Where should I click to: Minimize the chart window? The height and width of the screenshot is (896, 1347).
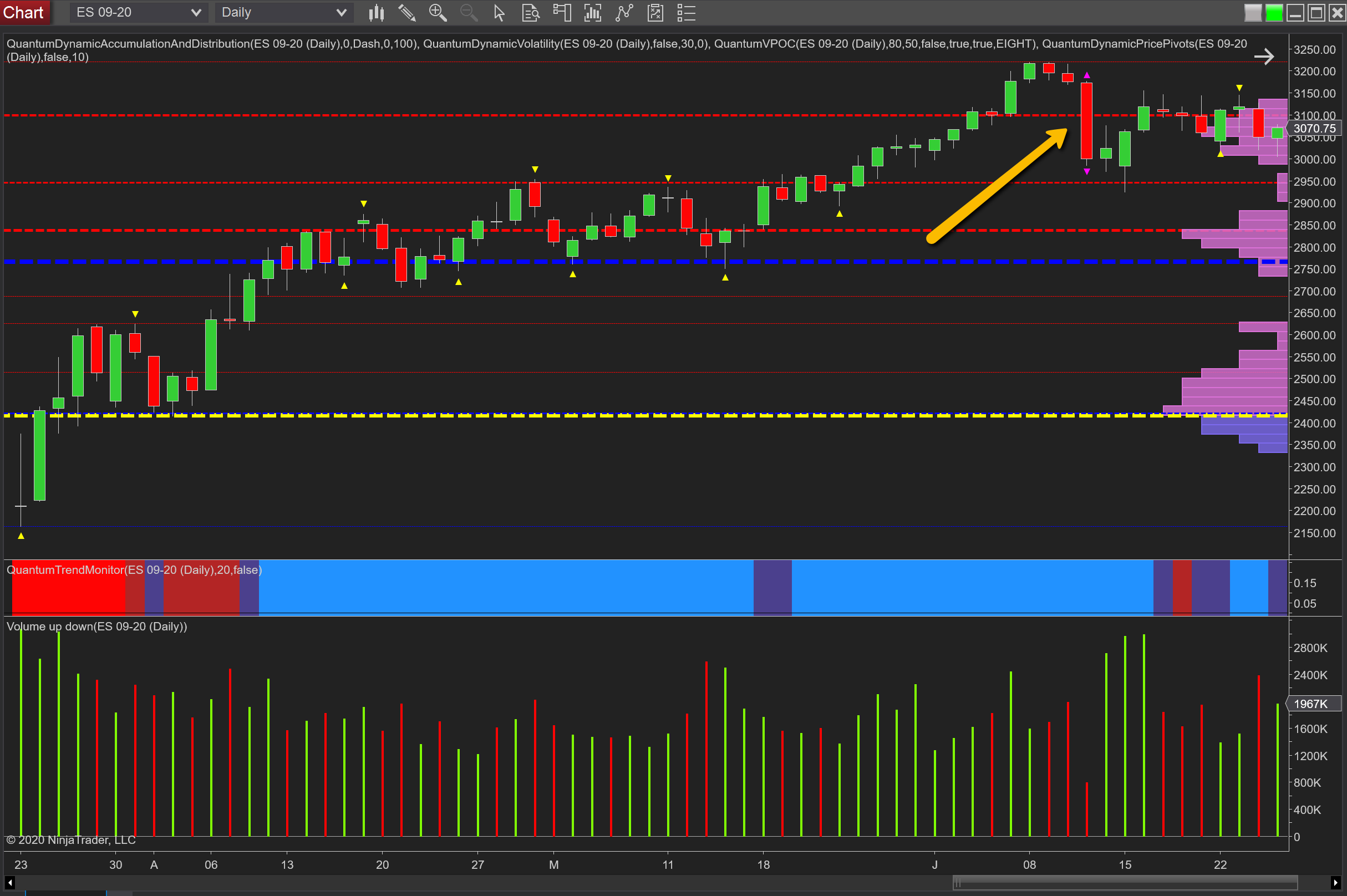coord(1295,13)
